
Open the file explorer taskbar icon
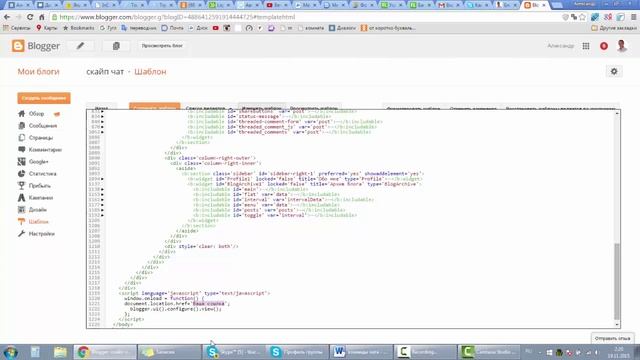[60, 352]
